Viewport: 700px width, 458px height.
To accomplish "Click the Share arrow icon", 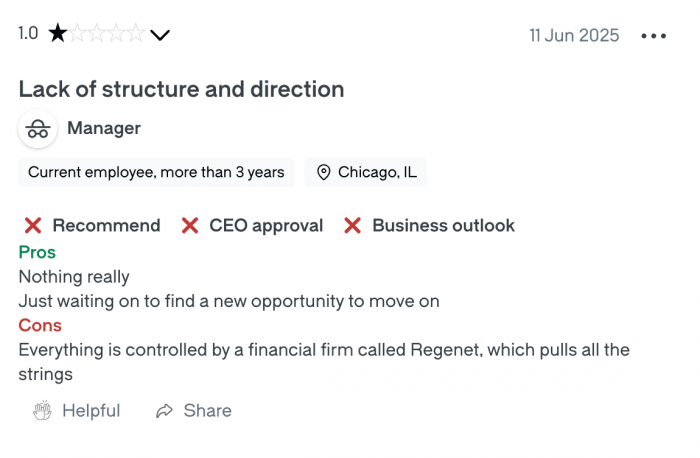I will [165, 411].
